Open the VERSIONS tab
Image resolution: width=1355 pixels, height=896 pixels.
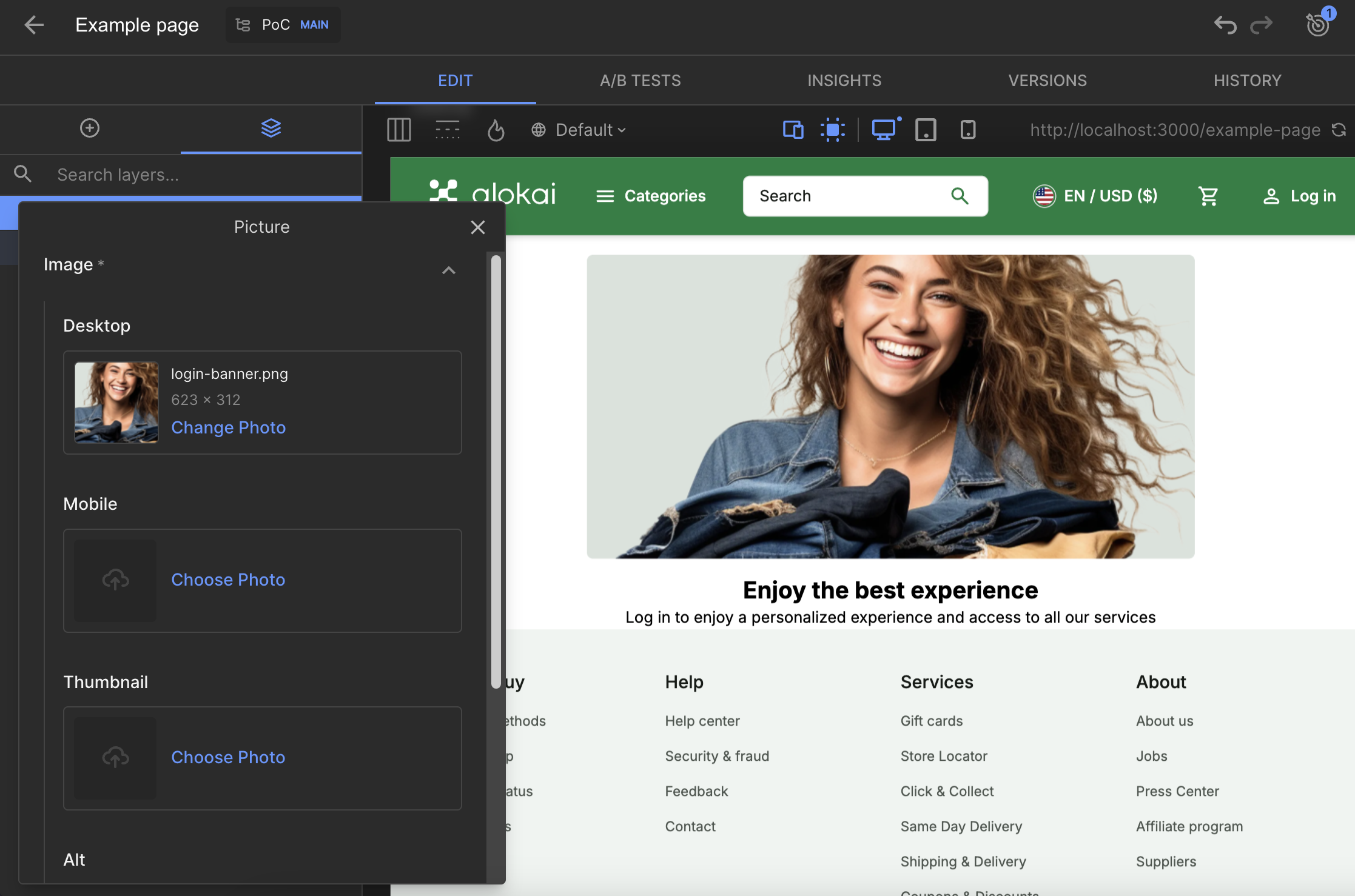[1047, 81]
